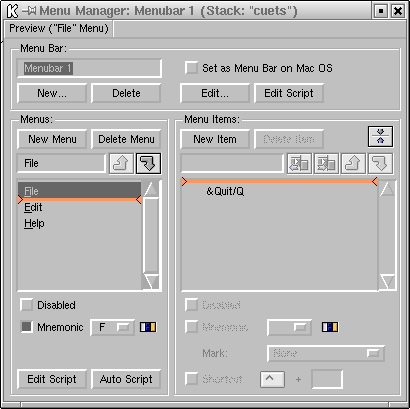Click the indent item left icon

(x=299, y=163)
